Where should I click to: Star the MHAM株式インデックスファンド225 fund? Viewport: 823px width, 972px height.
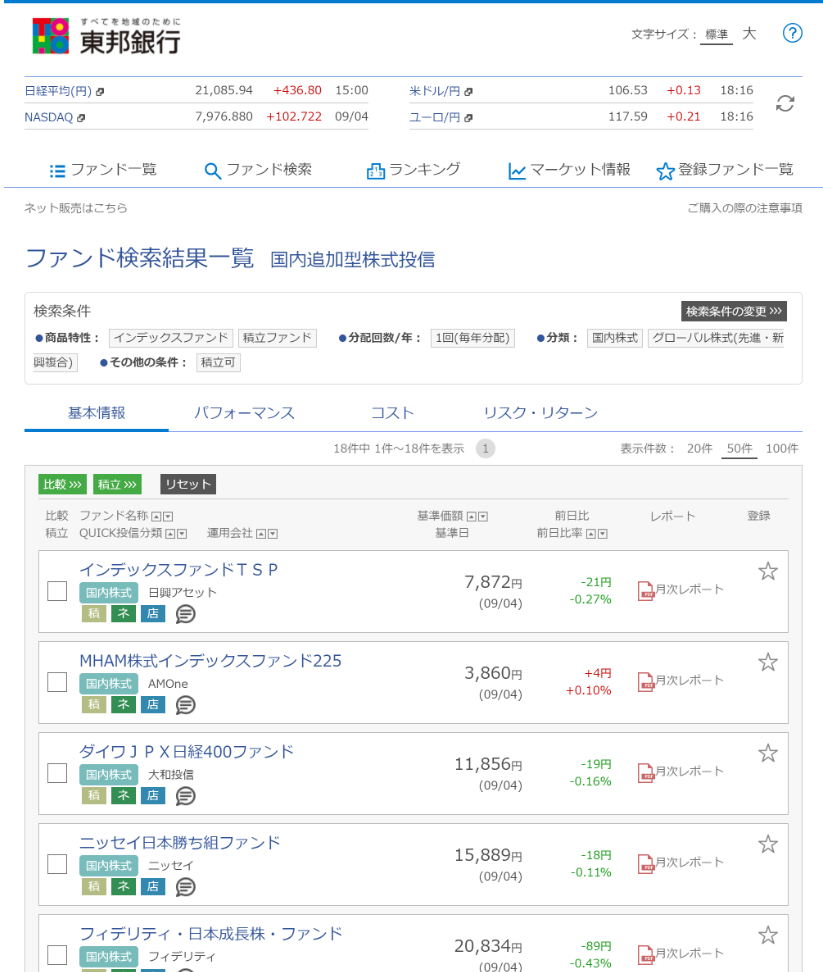(x=768, y=662)
